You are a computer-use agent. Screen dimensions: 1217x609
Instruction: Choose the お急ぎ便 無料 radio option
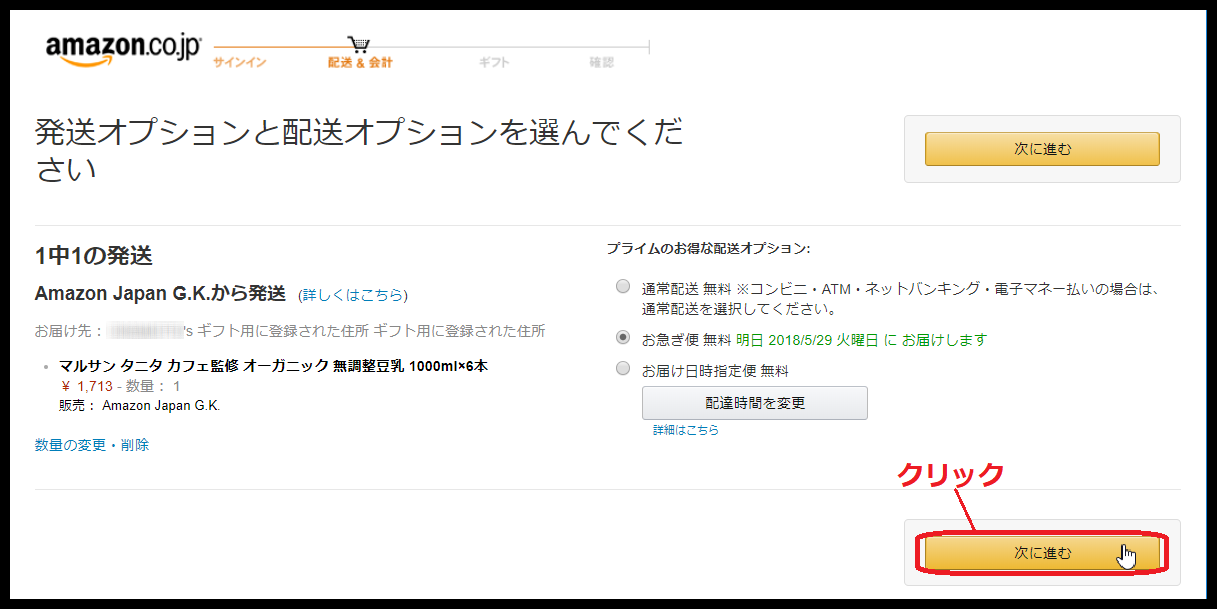pos(623,338)
